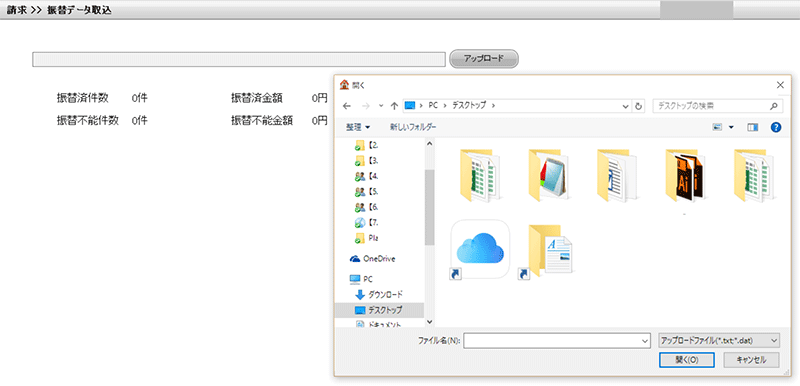The width and height of the screenshot is (800, 386).
Task: Select PC in the navigation pane
Action: pos(361,279)
